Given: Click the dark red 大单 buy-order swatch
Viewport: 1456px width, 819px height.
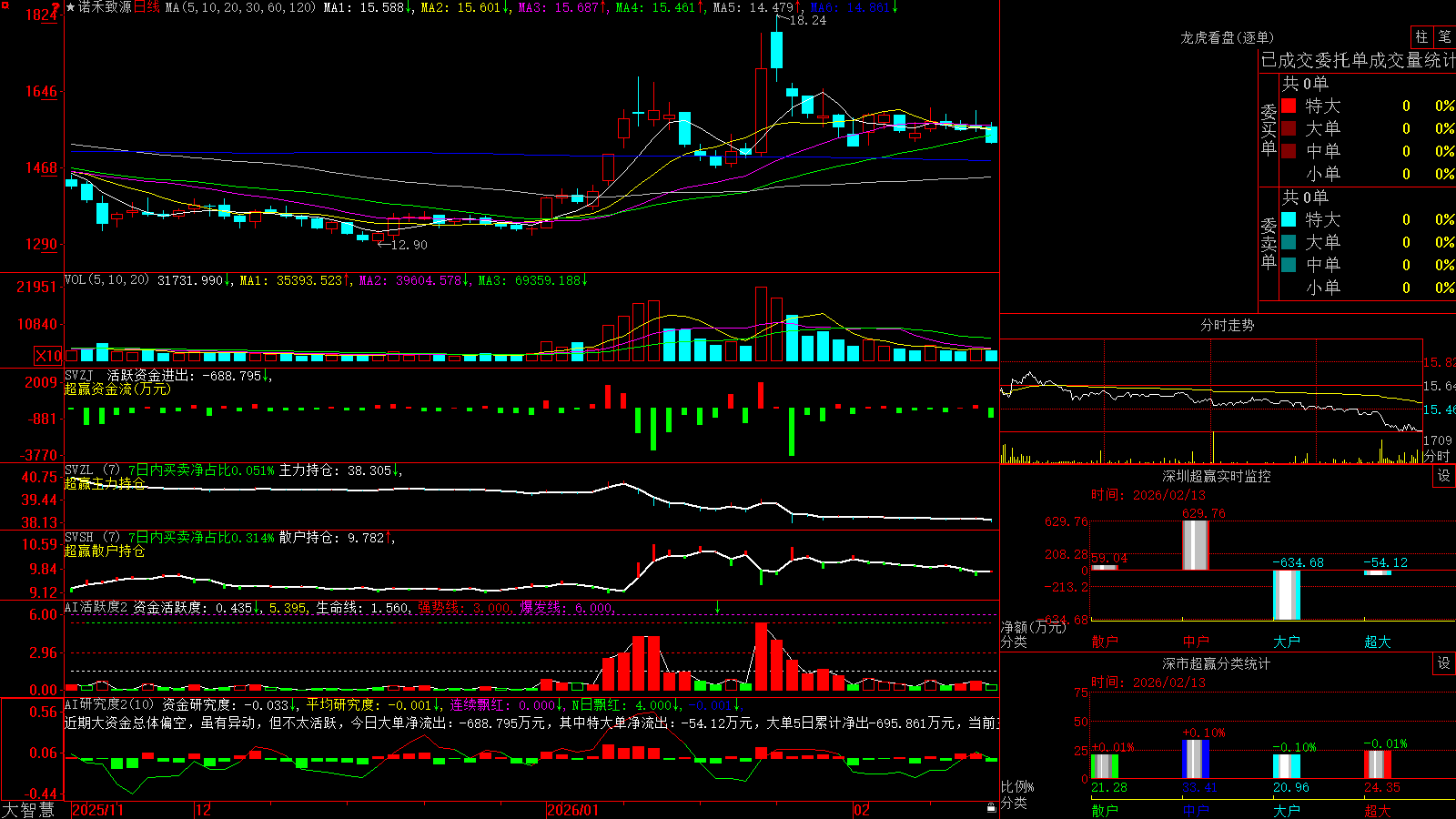Looking at the screenshot, I should click(x=1289, y=128).
